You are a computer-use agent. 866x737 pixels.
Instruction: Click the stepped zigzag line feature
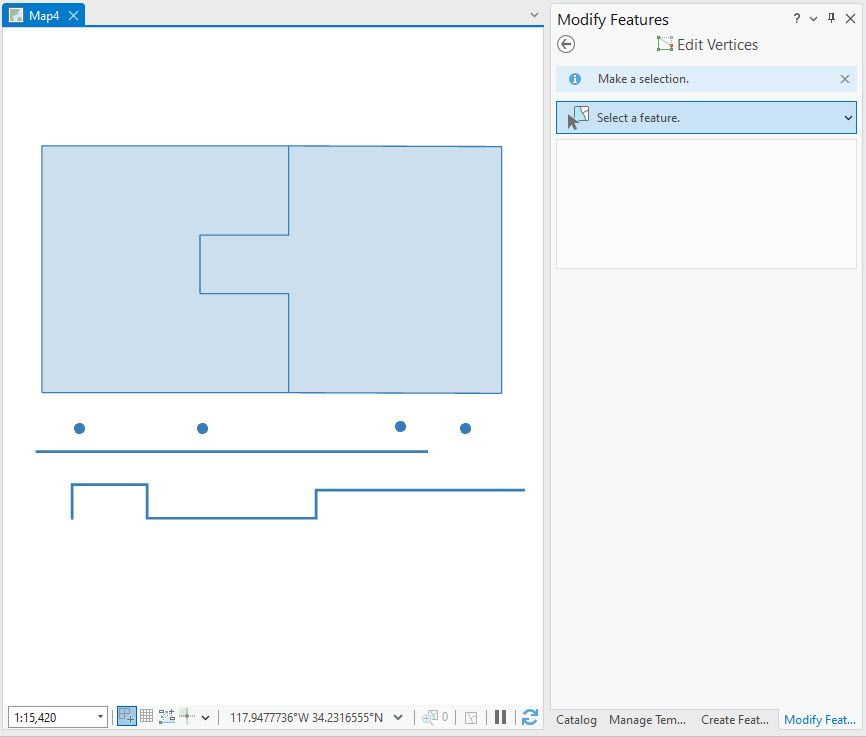click(x=232, y=518)
